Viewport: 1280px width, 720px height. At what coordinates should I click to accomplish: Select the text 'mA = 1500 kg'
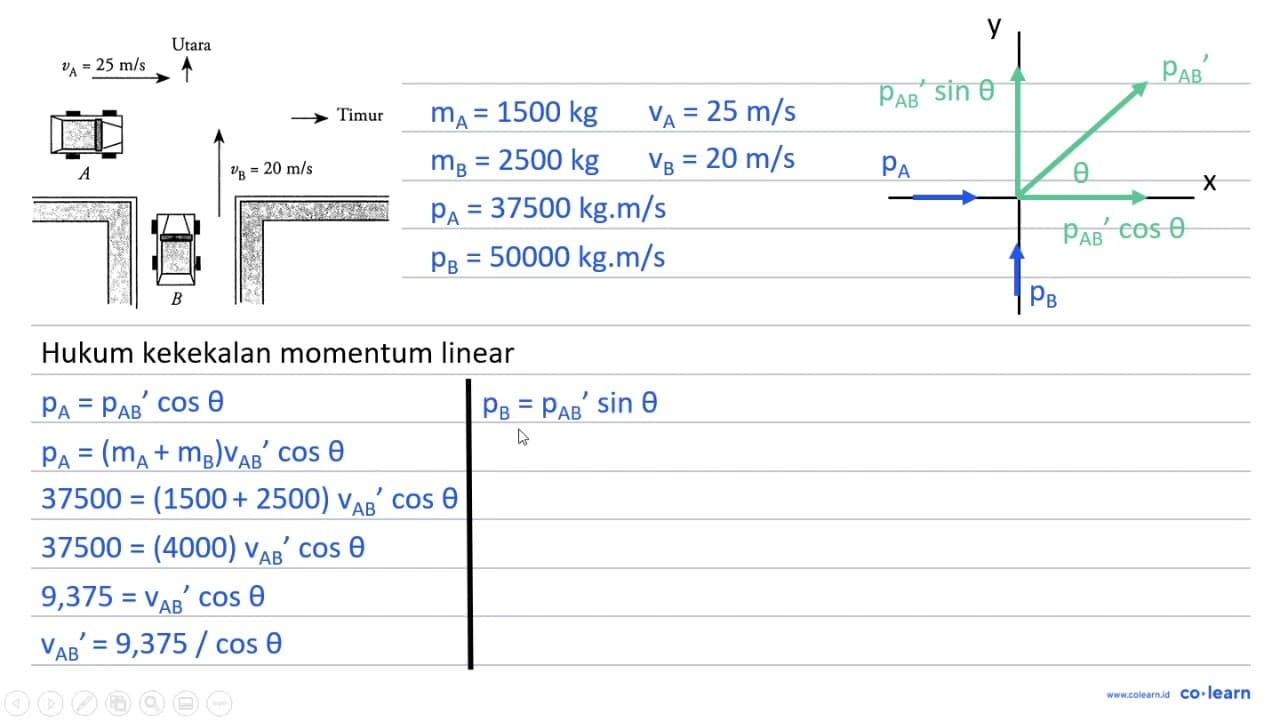point(513,112)
